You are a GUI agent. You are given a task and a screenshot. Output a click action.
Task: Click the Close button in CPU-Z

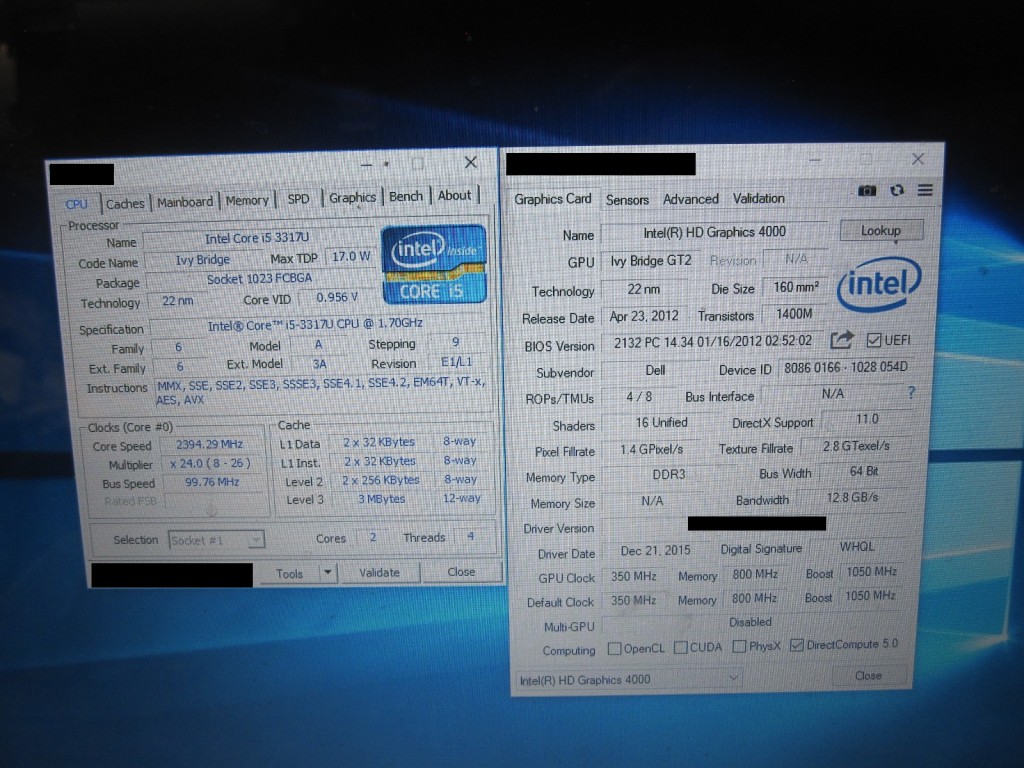tap(461, 571)
